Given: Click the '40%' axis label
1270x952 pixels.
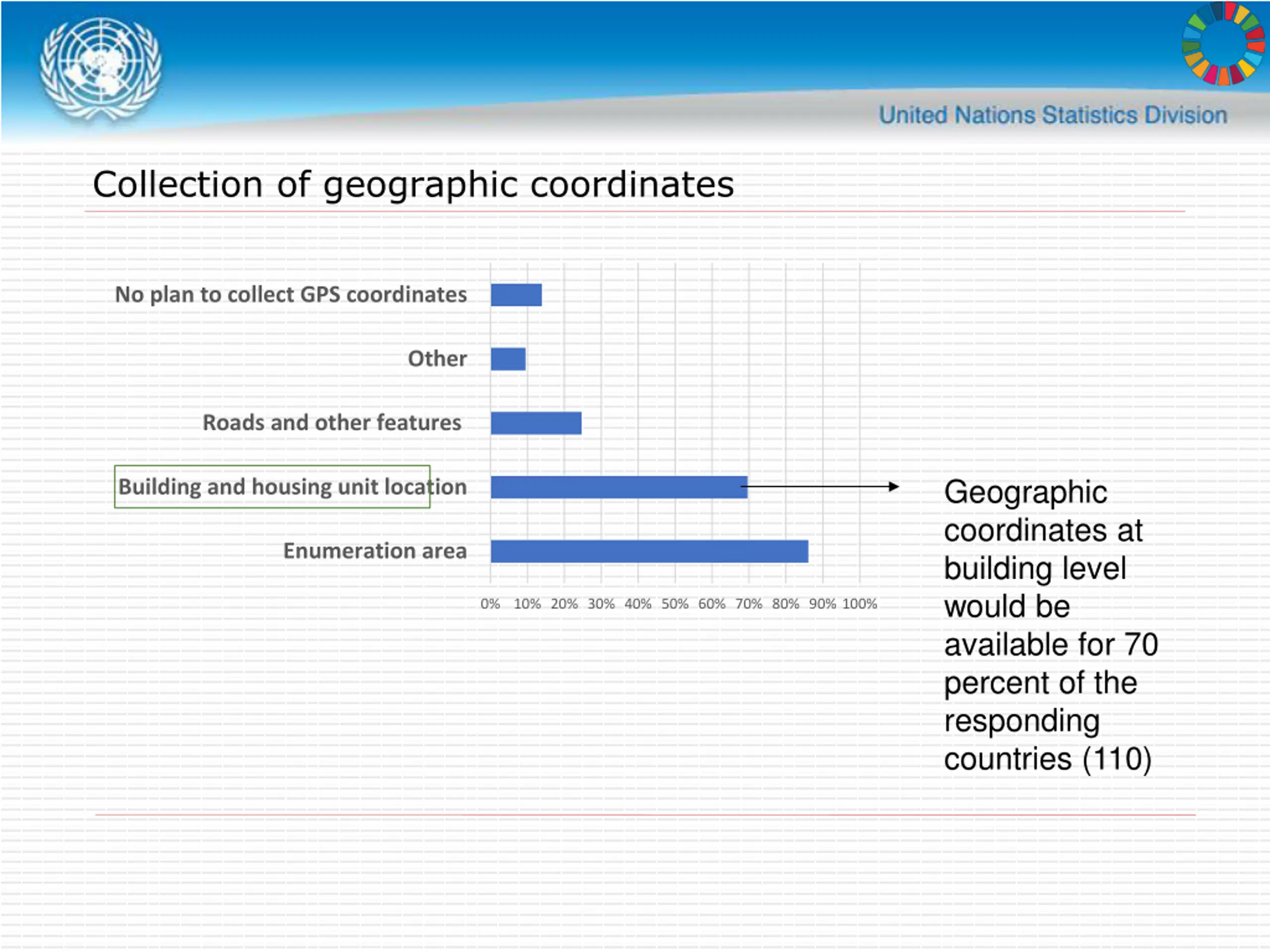Looking at the screenshot, I should 638,604.
